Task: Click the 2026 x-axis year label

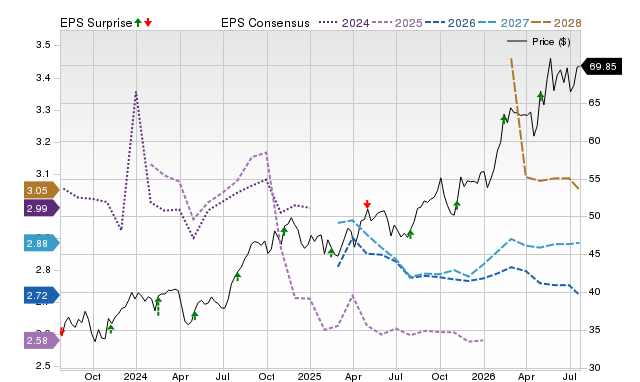Action: [x=484, y=376]
